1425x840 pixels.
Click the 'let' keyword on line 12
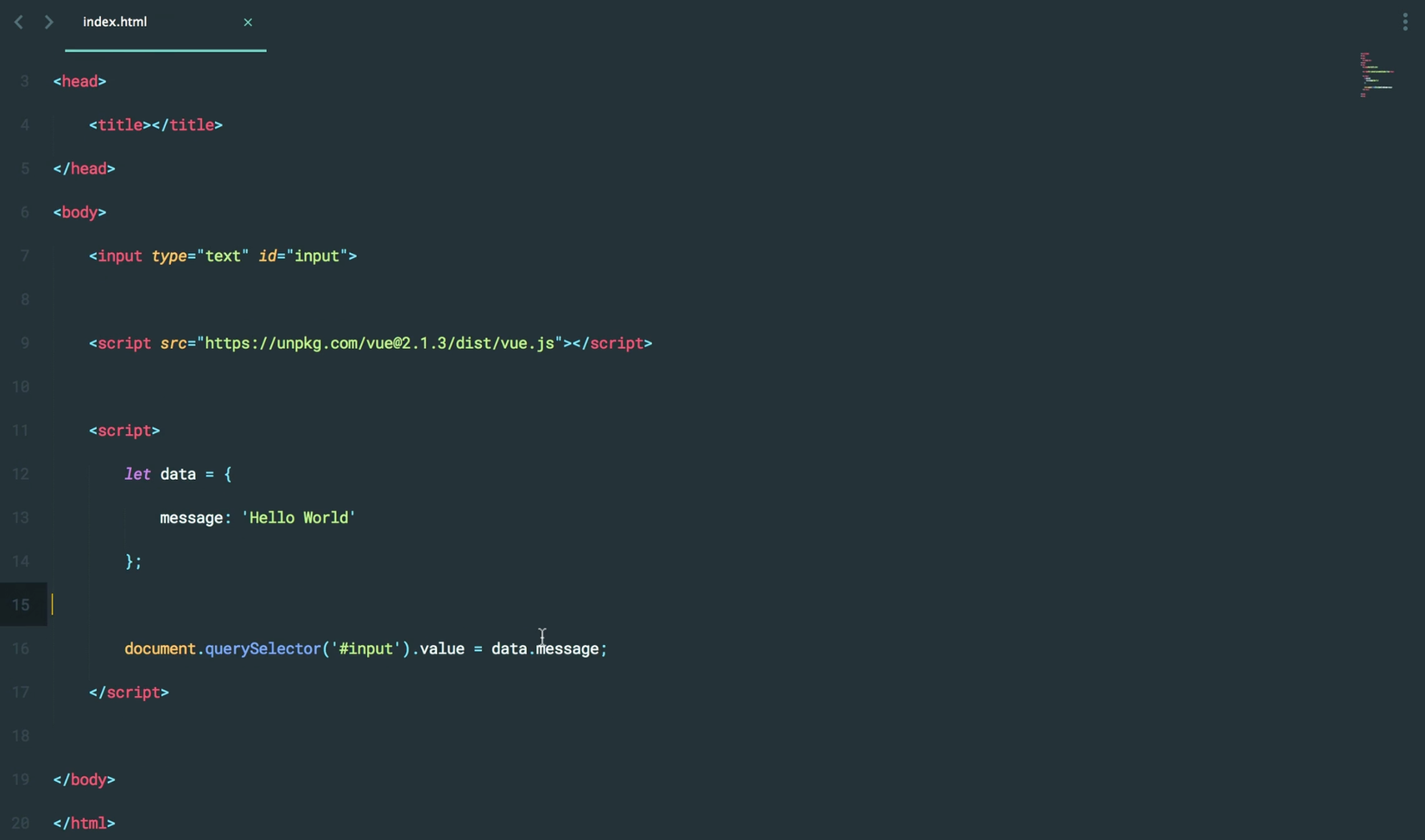137,474
